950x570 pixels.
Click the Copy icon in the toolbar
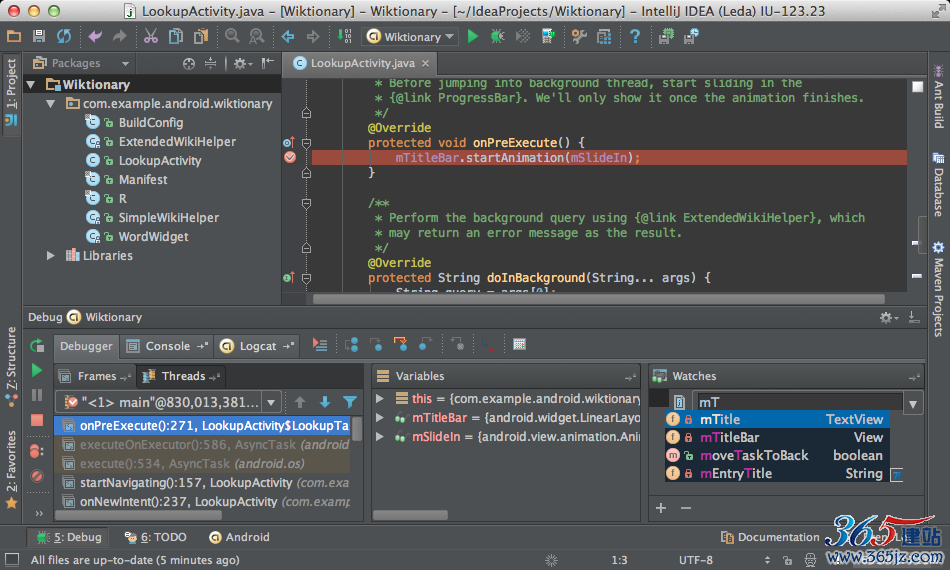[x=176, y=36]
